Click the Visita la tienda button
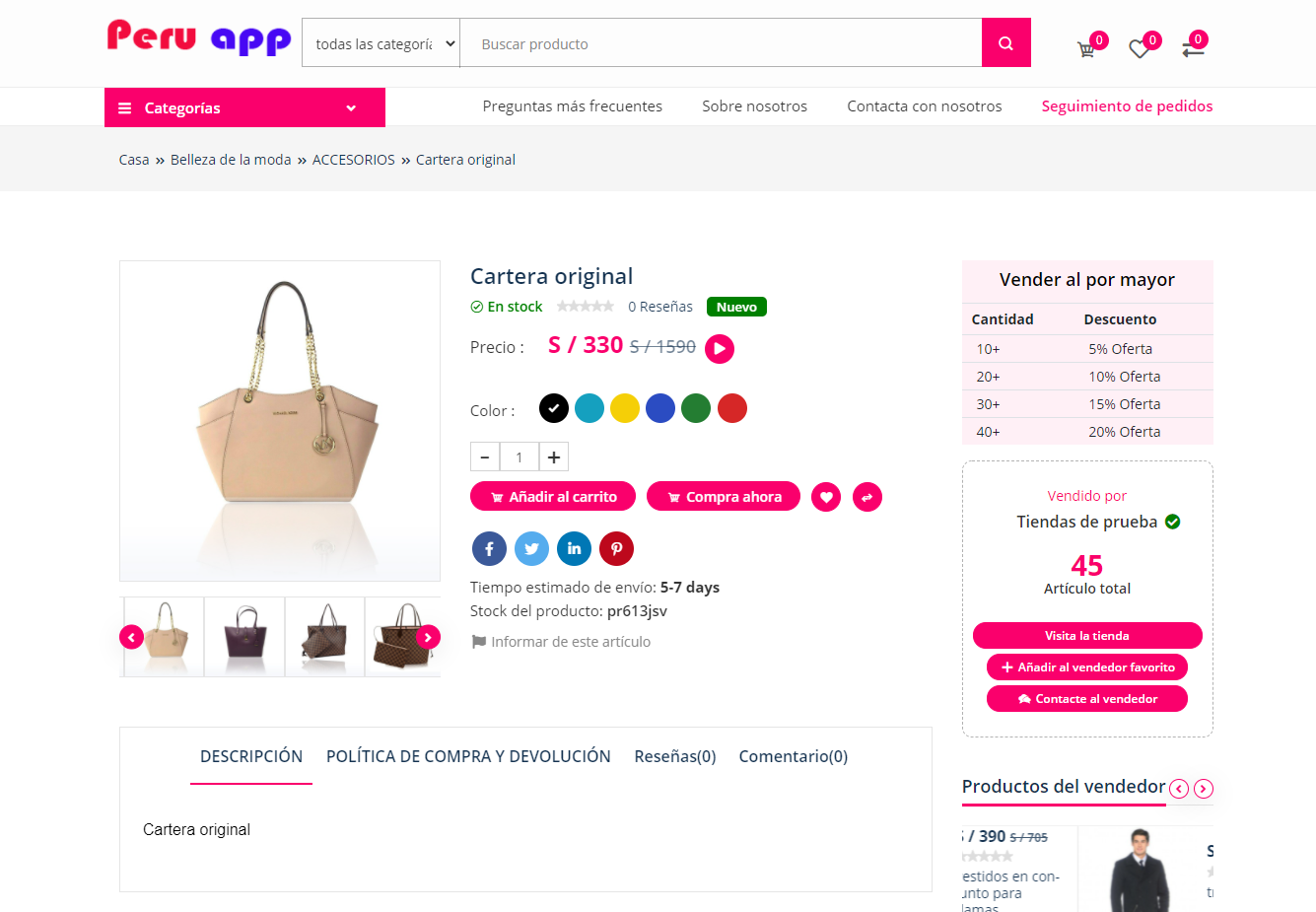The image size is (1316, 912). [x=1087, y=636]
